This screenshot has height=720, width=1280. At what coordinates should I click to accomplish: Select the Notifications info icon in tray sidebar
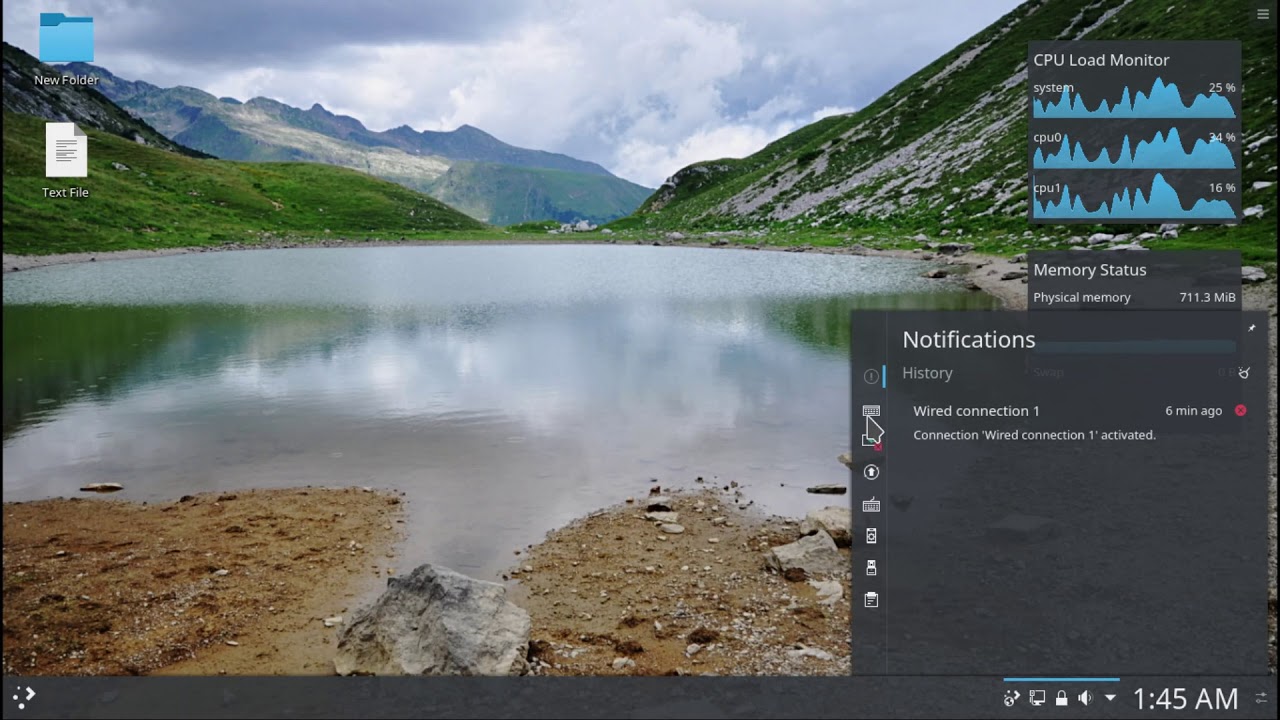(871, 376)
